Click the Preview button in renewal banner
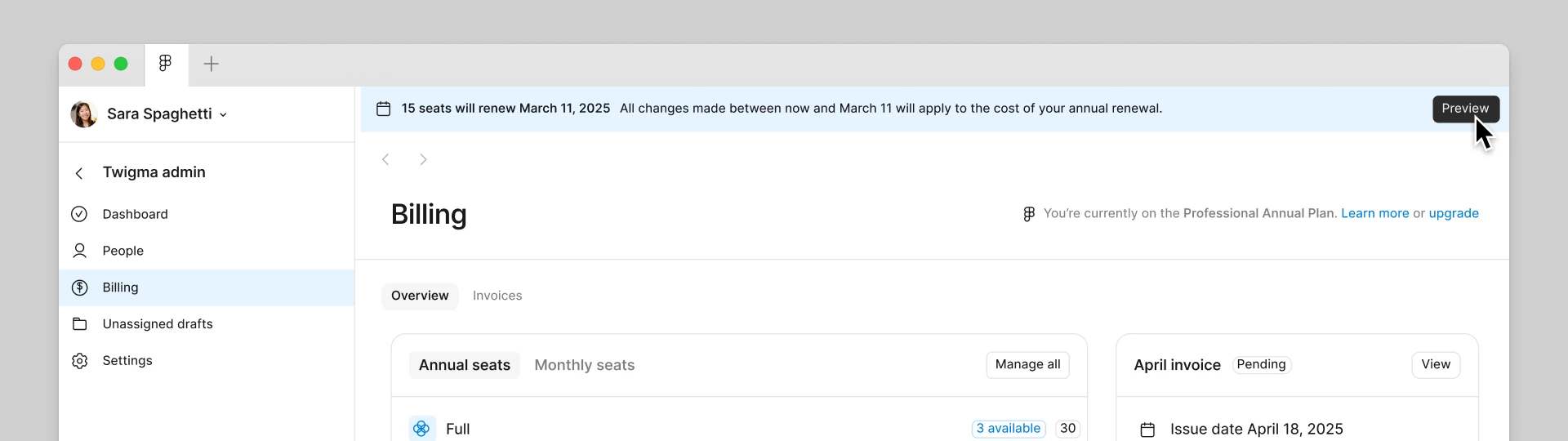Image resolution: width=1568 pixels, height=441 pixels. (x=1466, y=109)
